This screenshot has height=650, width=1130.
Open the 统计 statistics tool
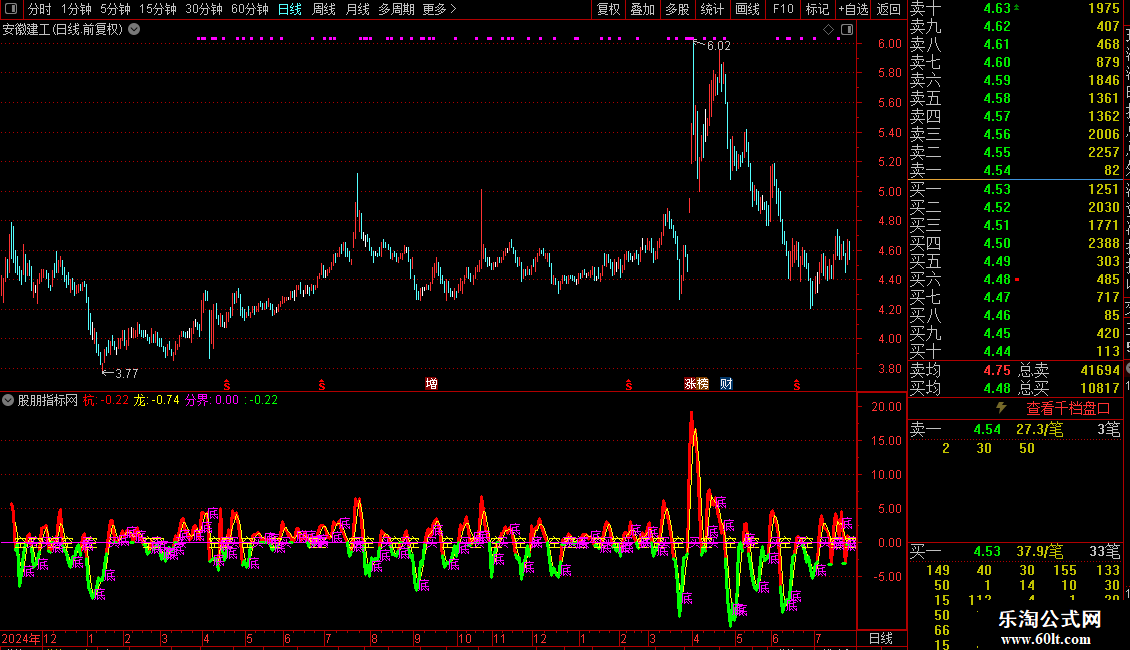[x=712, y=9]
